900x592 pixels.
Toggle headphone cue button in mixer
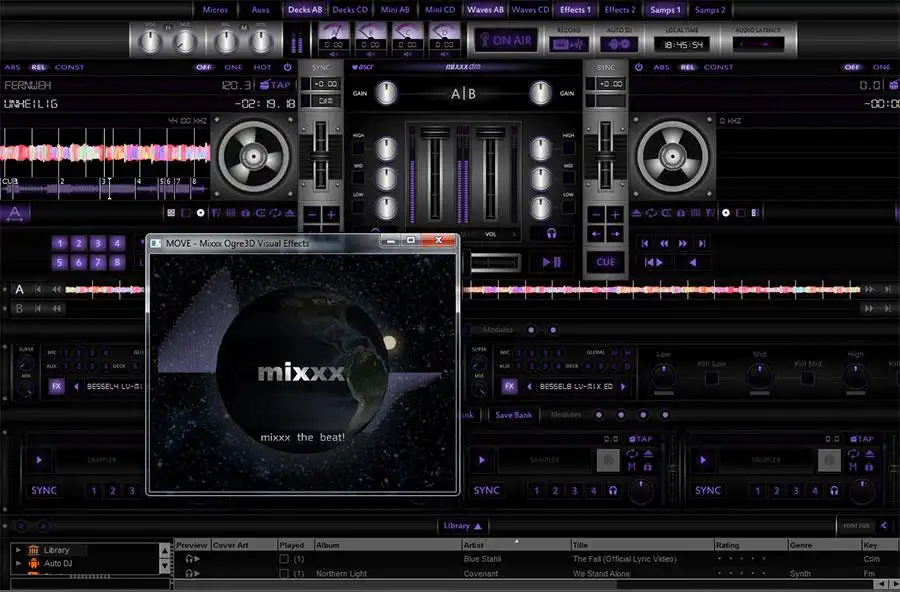[x=551, y=233]
